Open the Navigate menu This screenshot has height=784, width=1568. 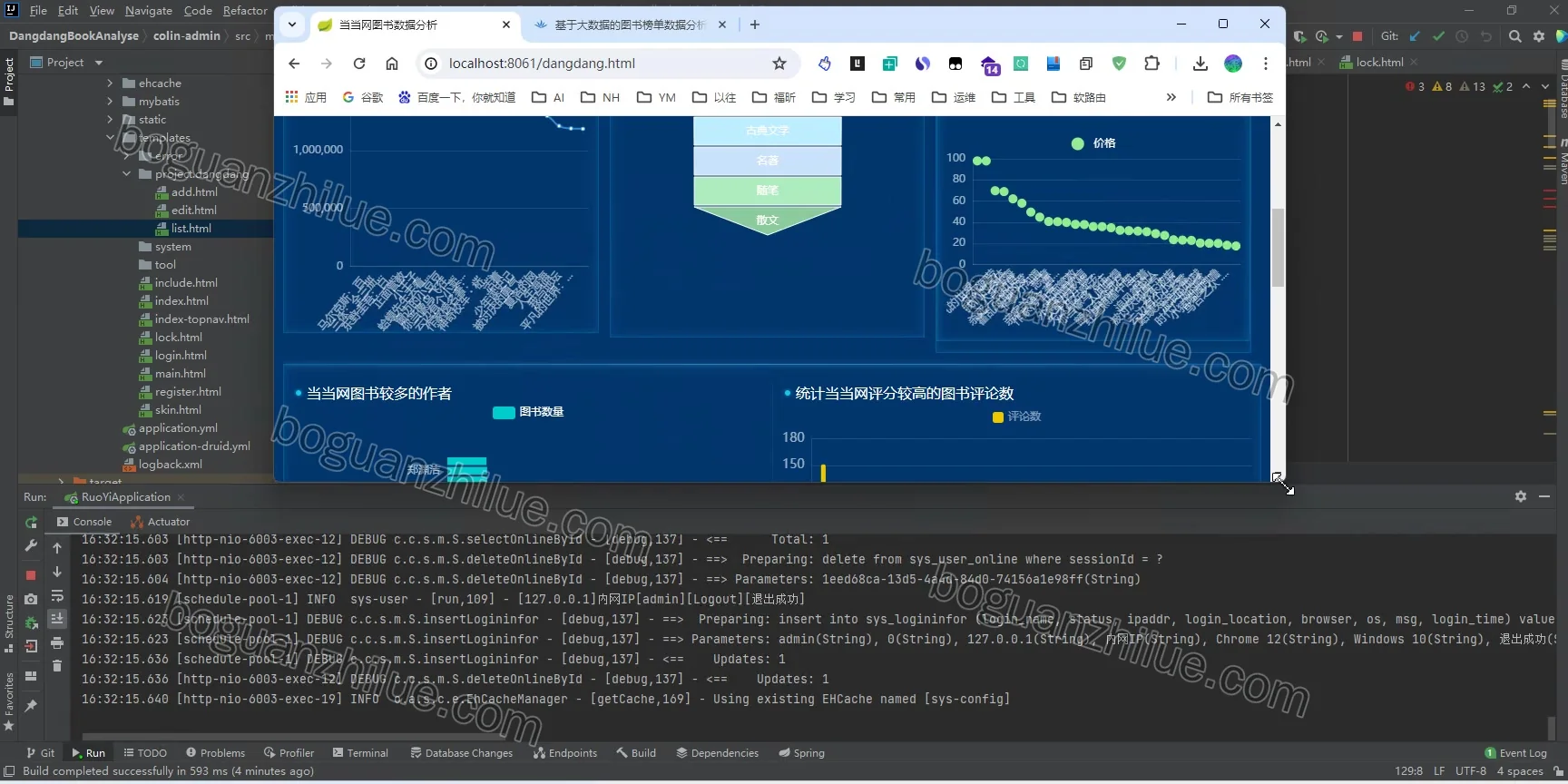[x=149, y=11]
